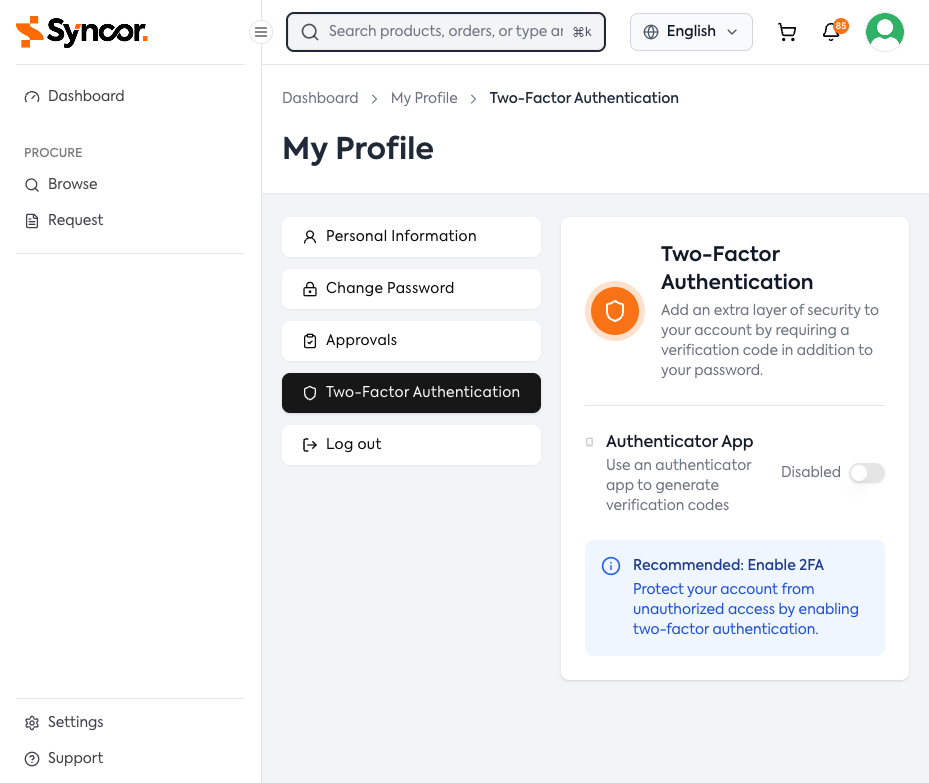
Task: Open the shopping cart icon
Action: (x=787, y=31)
